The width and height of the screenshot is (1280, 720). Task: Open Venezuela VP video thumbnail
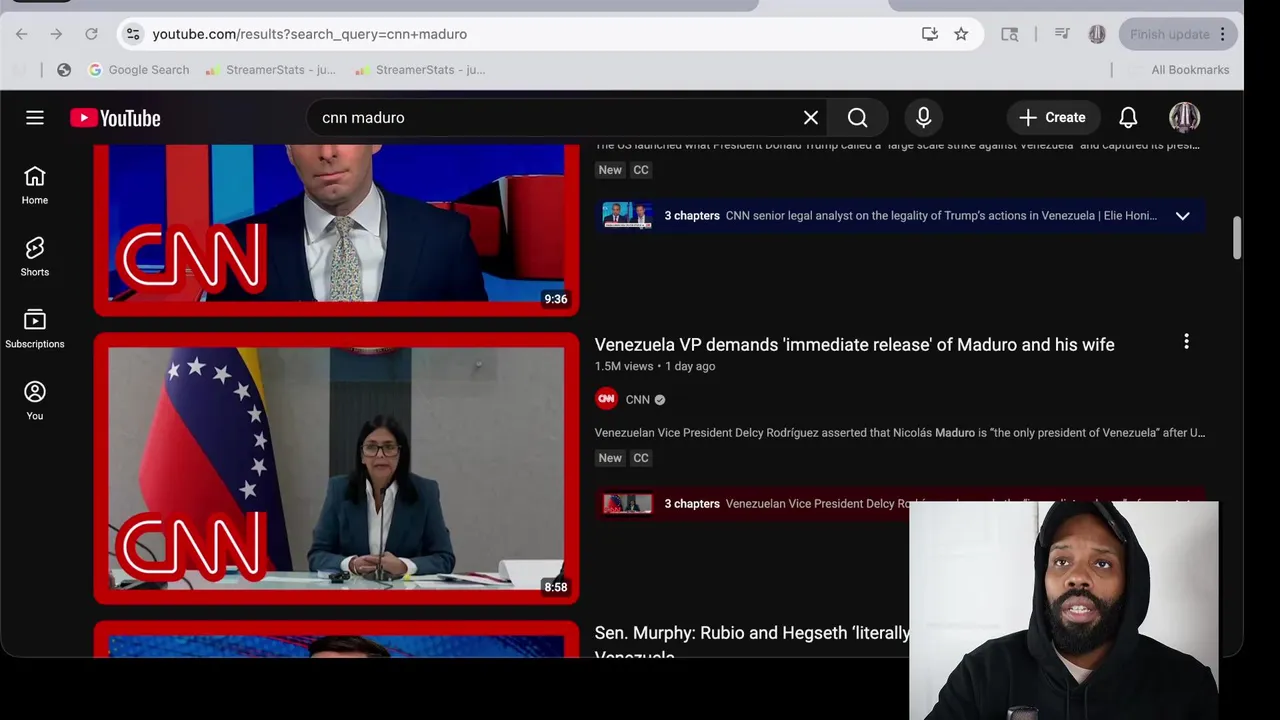[x=336, y=469]
